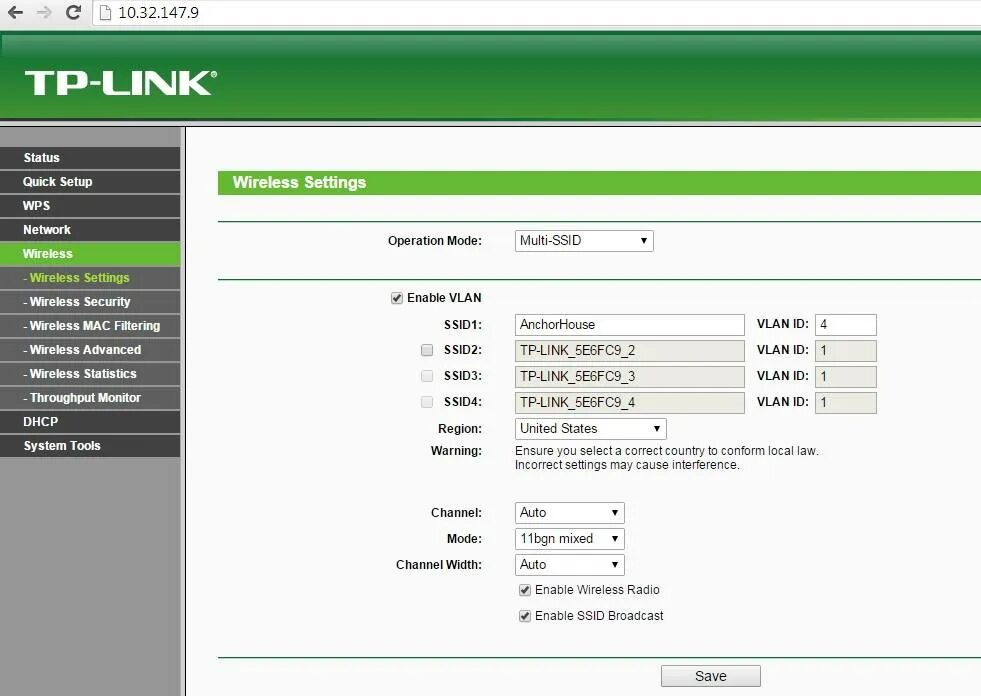Click the SSID3 field TP-LINK_5E6FC9_3
This screenshot has height=696, width=981.
coord(629,377)
